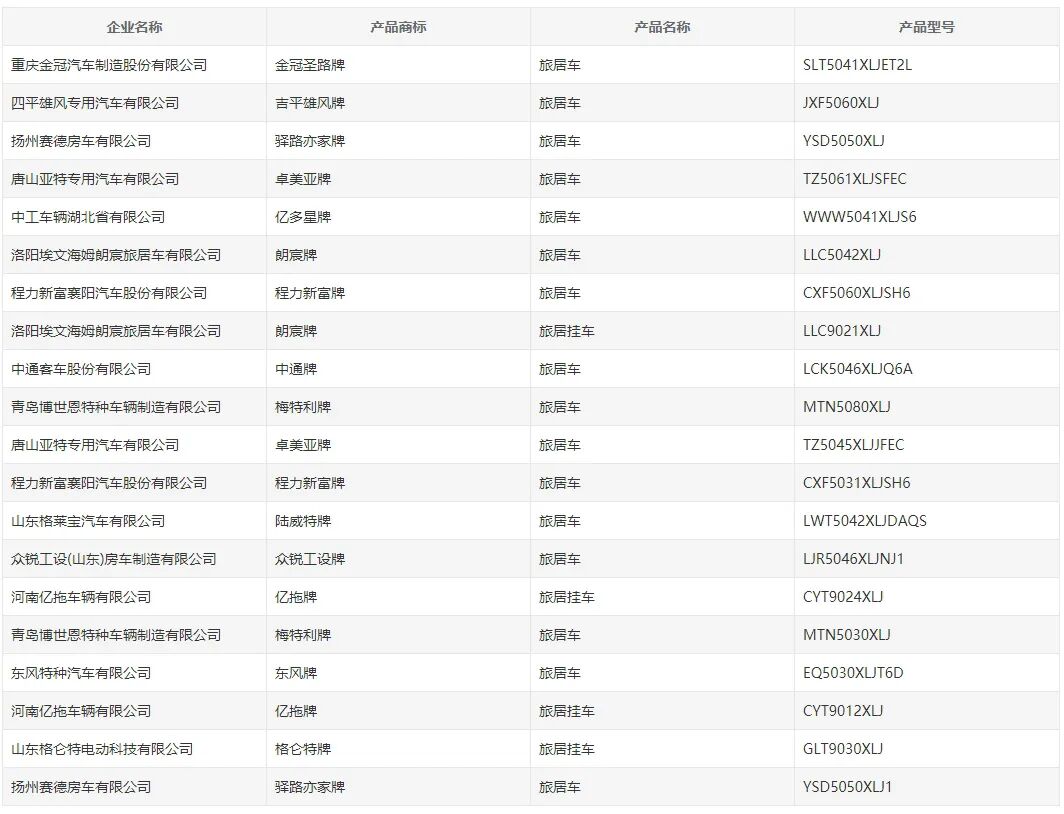1064x814 pixels.
Task: Click 河南亿拖车辆有限公司 in the CYT9024XLJ row
Action: coord(81,597)
